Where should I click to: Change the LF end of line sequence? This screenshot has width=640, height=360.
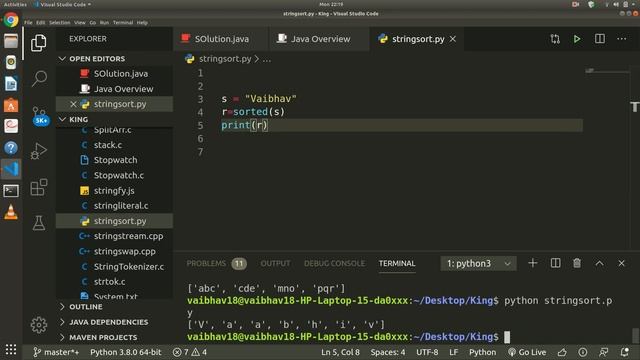453,352
